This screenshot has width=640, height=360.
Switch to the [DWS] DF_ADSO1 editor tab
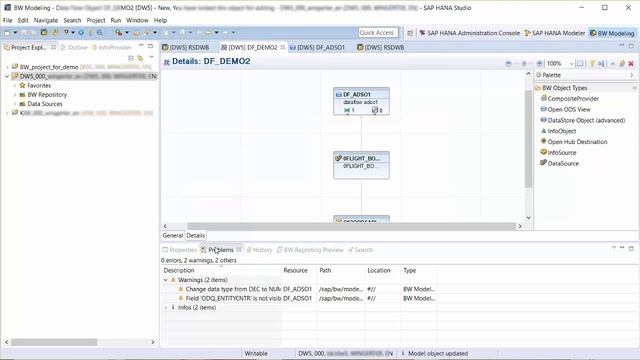tap(318, 47)
